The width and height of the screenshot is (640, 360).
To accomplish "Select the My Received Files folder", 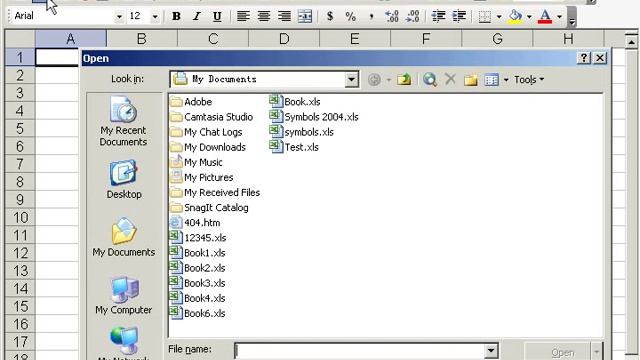I will coord(215,192).
